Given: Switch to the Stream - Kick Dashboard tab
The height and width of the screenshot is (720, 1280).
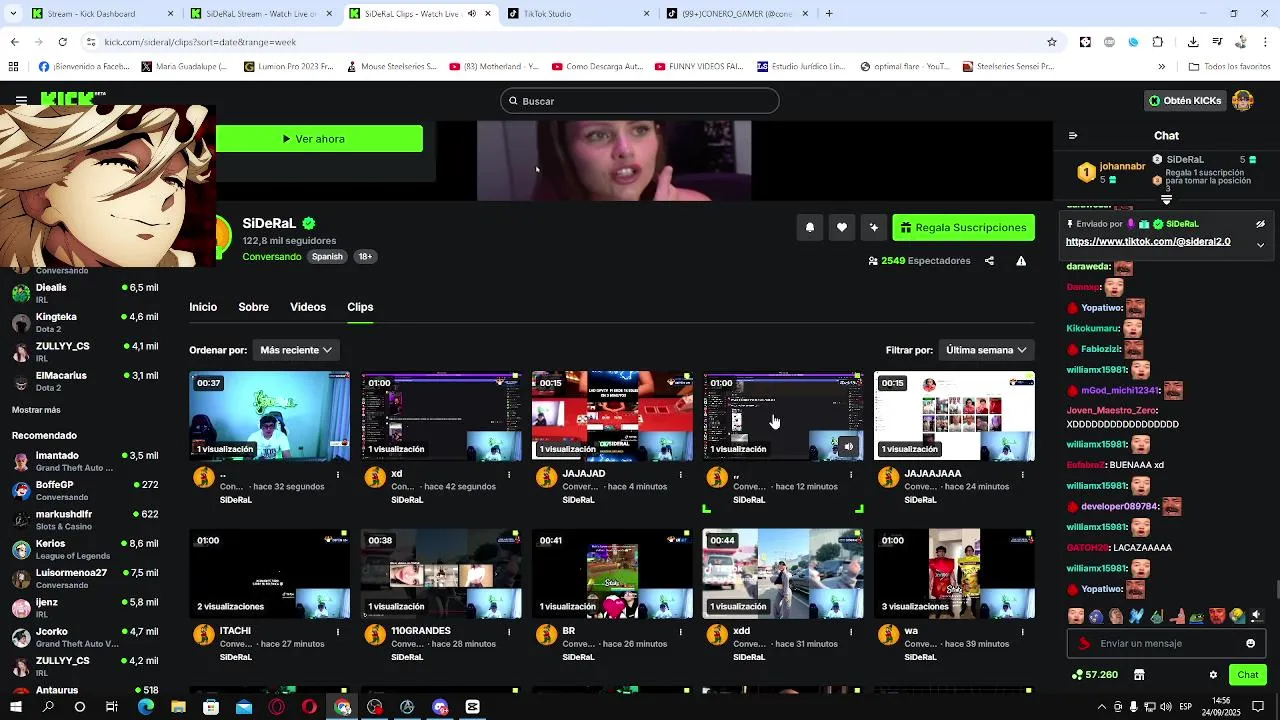Looking at the screenshot, I should (x=100, y=14).
